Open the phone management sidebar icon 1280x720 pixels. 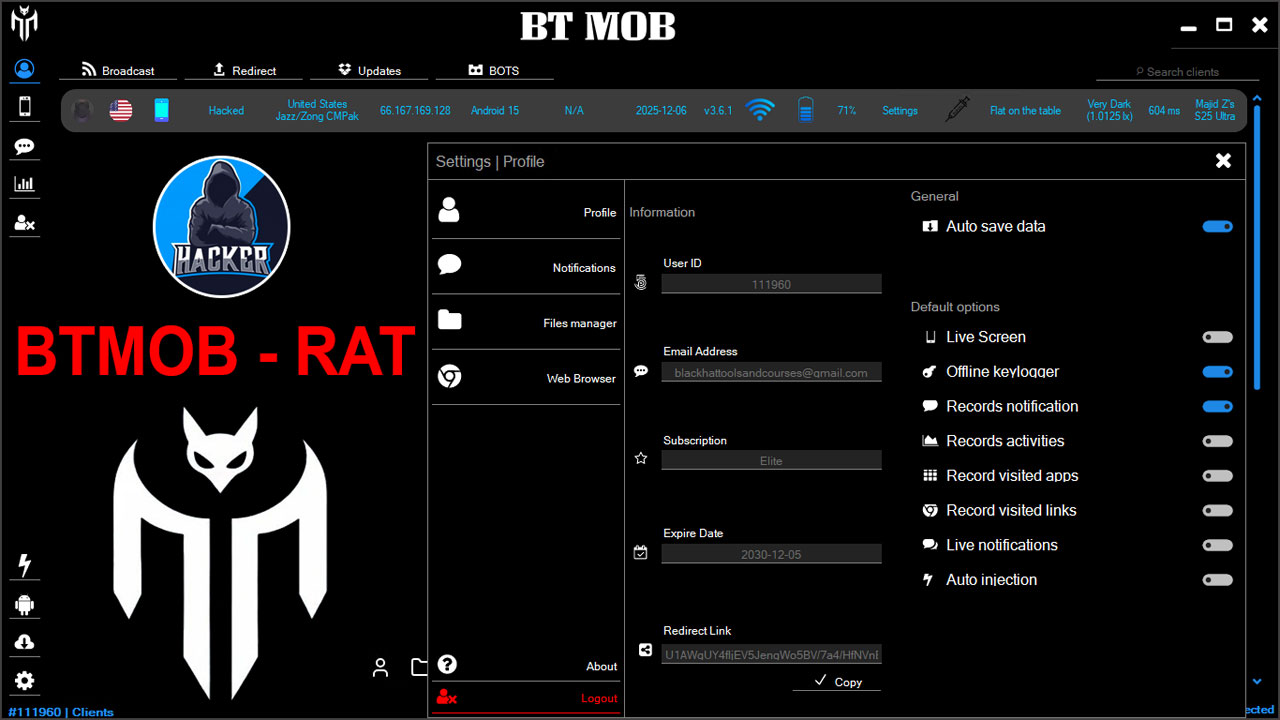[24, 106]
